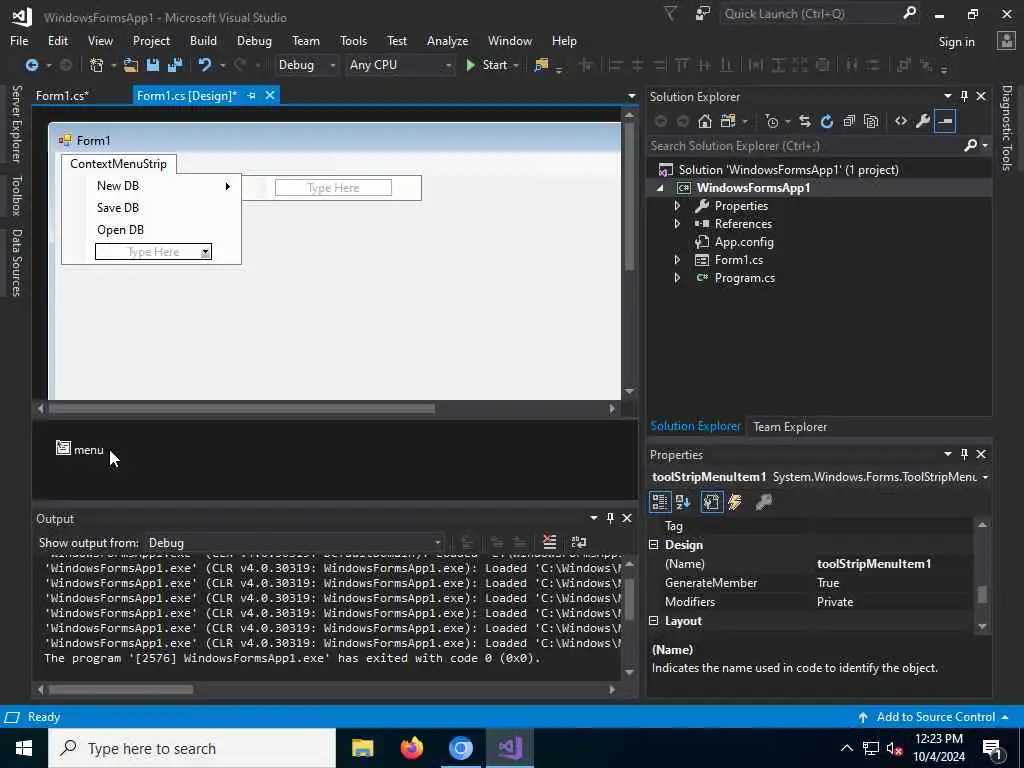Toggle Preview Selected Items in Solution Explorer
Image resolution: width=1024 pixels, height=768 pixels.
click(x=945, y=121)
